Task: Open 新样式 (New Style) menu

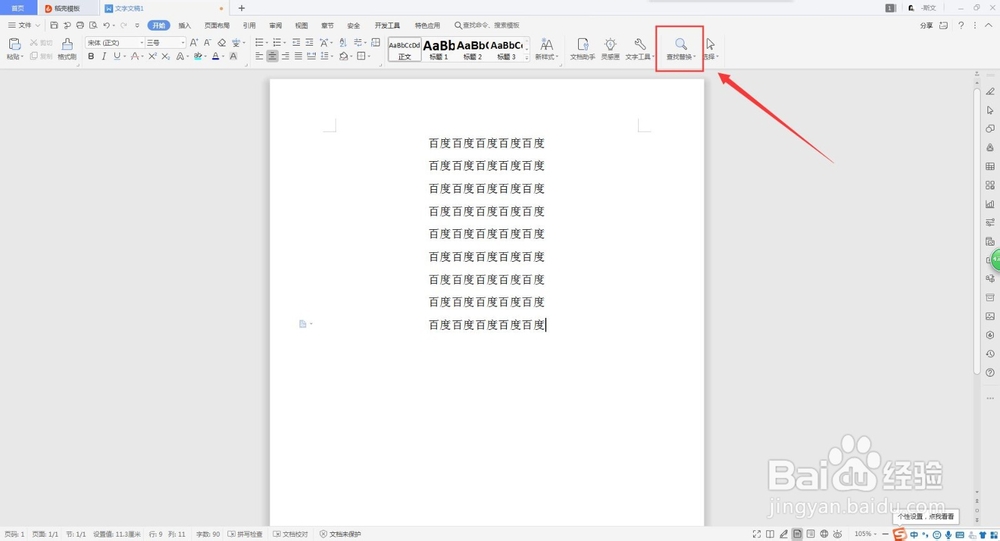Action: (x=547, y=48)
